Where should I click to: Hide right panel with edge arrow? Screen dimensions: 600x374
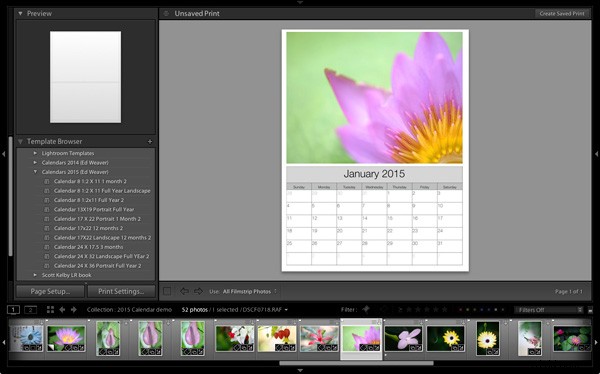[597, 154]
